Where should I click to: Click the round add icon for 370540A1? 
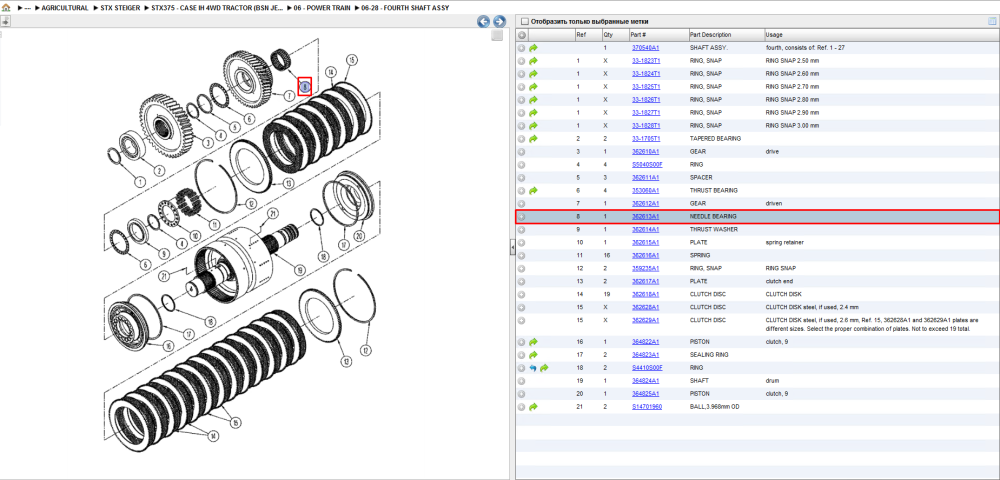(522, 48)
